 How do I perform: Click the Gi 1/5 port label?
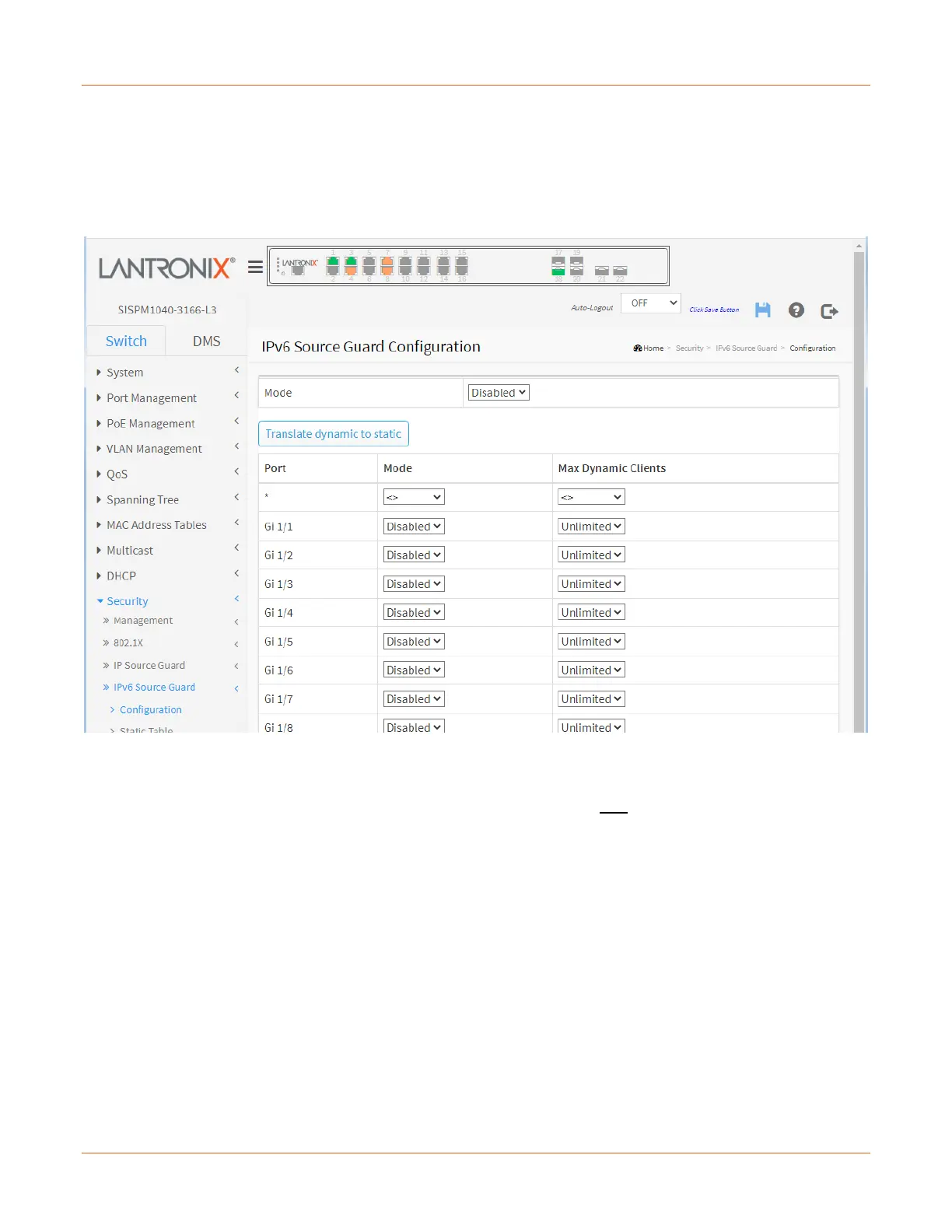(278, 642)
